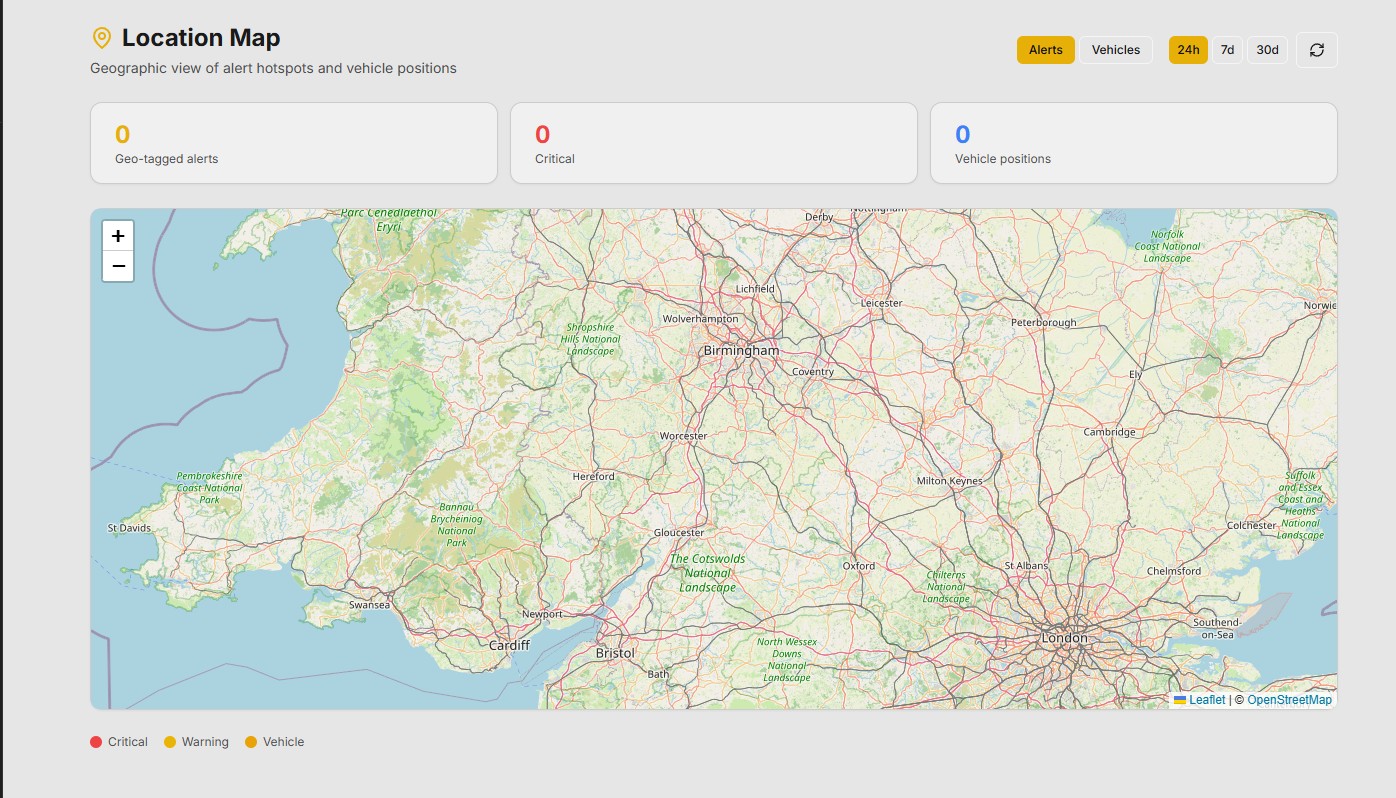Click the Worcester label on the map
The height and width of the screenshot is (798, 1396).
click(684, 436)
